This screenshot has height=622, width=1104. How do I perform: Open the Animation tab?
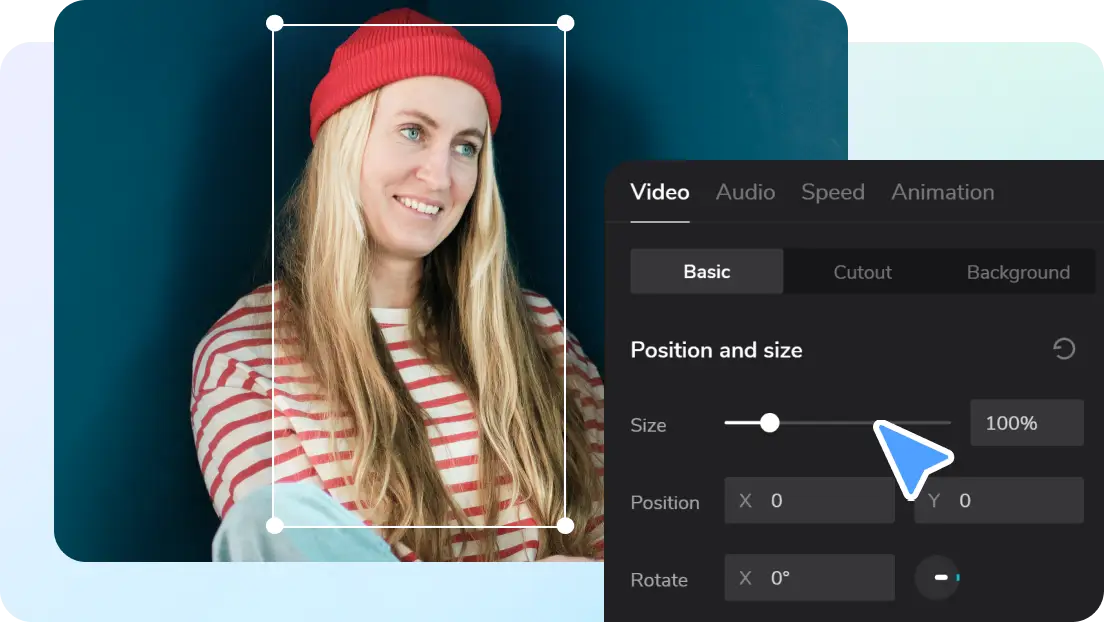point(942,192)
